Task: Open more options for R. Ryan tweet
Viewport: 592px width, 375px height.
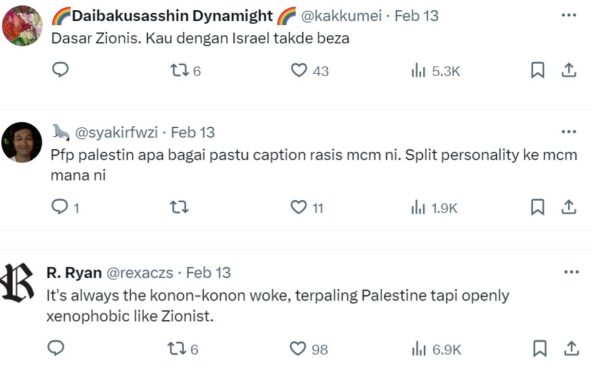Action: [571, 272]
